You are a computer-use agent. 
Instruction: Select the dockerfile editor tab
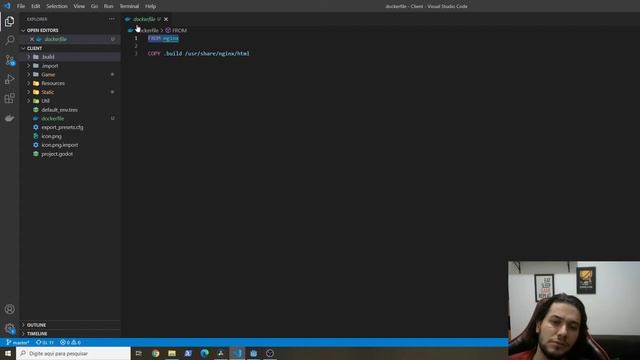click(144, 19)
